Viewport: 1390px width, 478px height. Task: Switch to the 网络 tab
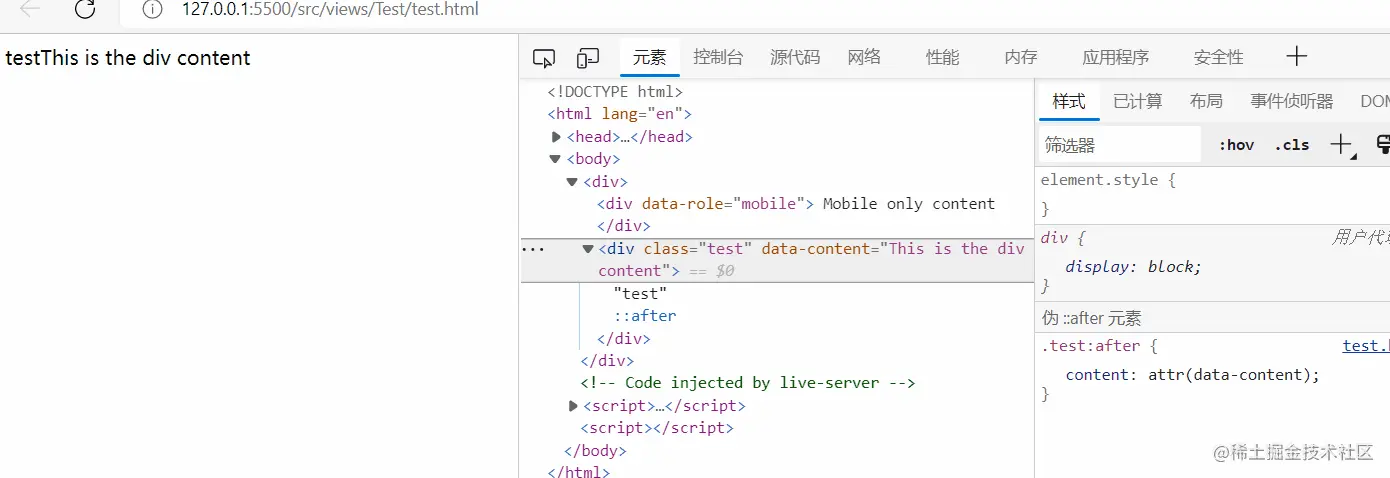point(864,58)
